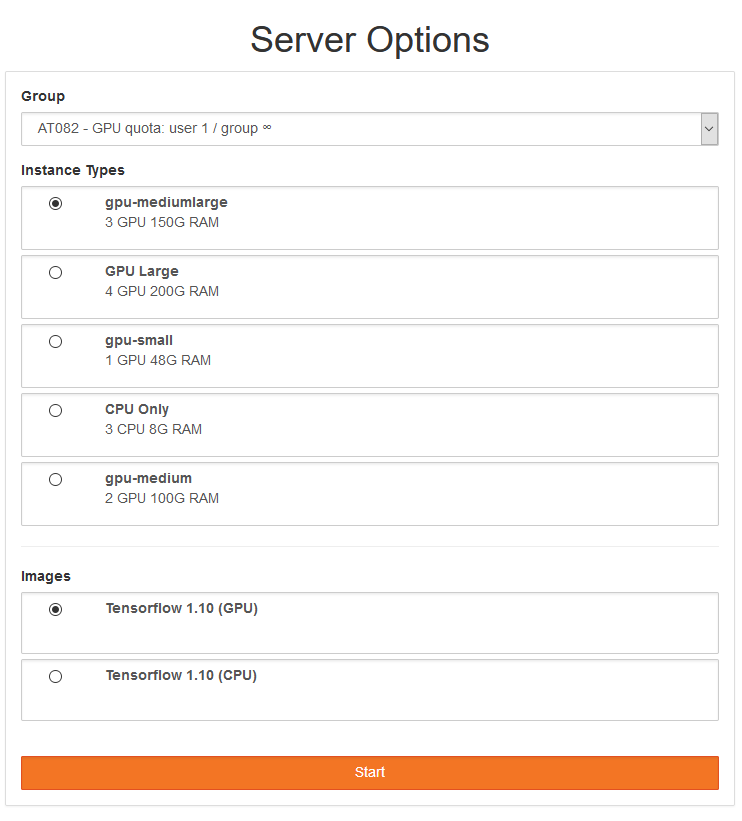Viewport: 742px width, 821px height.
Task: Click the Server Options page title
Action: [x=370, y=40]
